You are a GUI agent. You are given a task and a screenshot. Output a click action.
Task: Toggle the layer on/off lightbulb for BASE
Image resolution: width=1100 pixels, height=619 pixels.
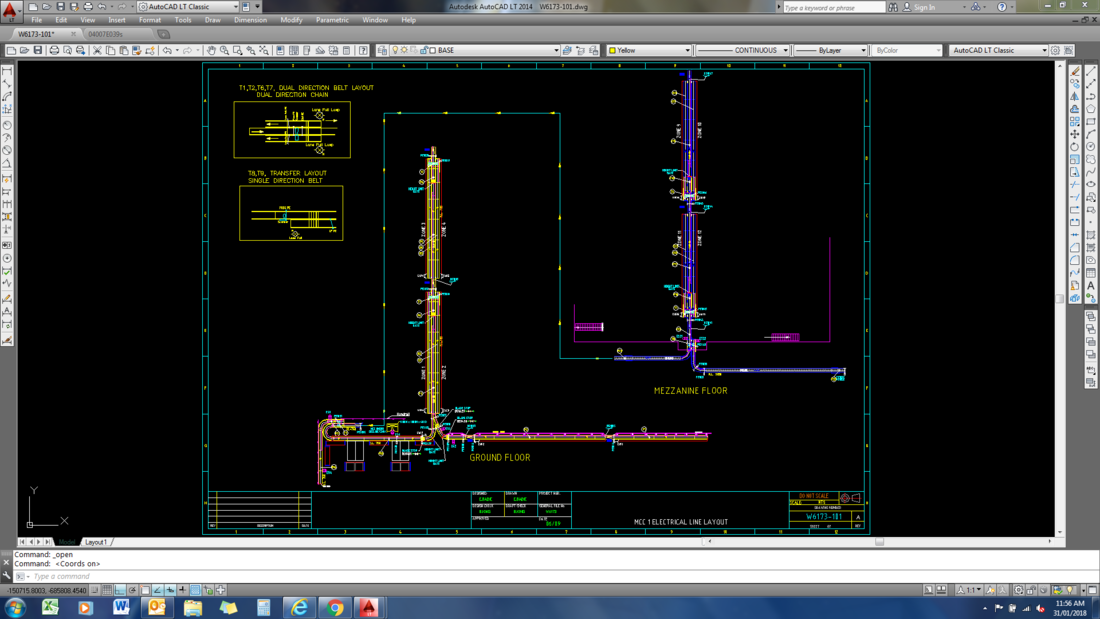coord(395,51)
